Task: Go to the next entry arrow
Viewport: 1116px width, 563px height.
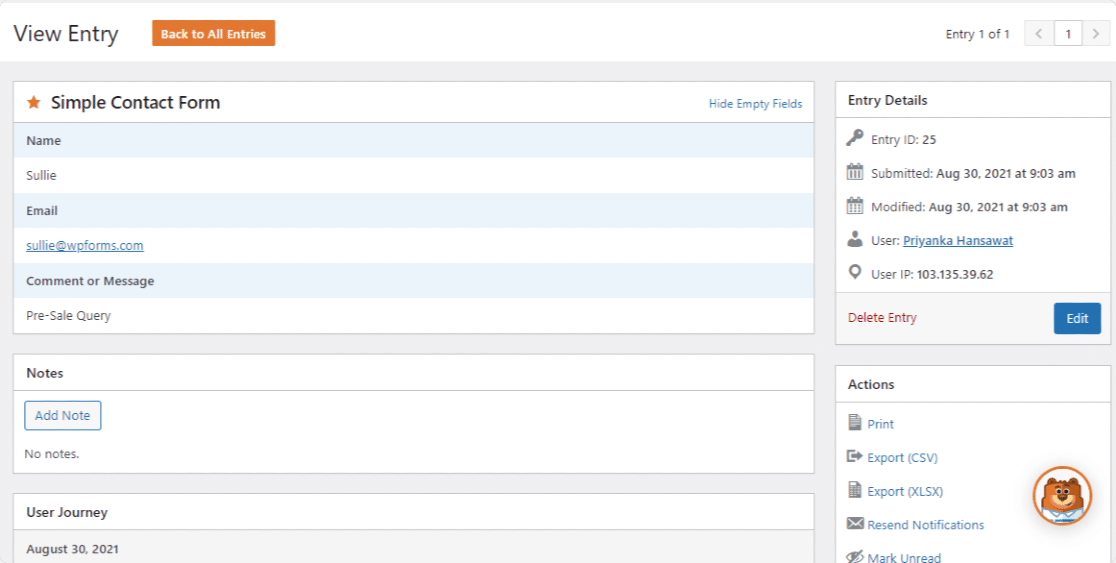Action: click(x=1095, y=33)
